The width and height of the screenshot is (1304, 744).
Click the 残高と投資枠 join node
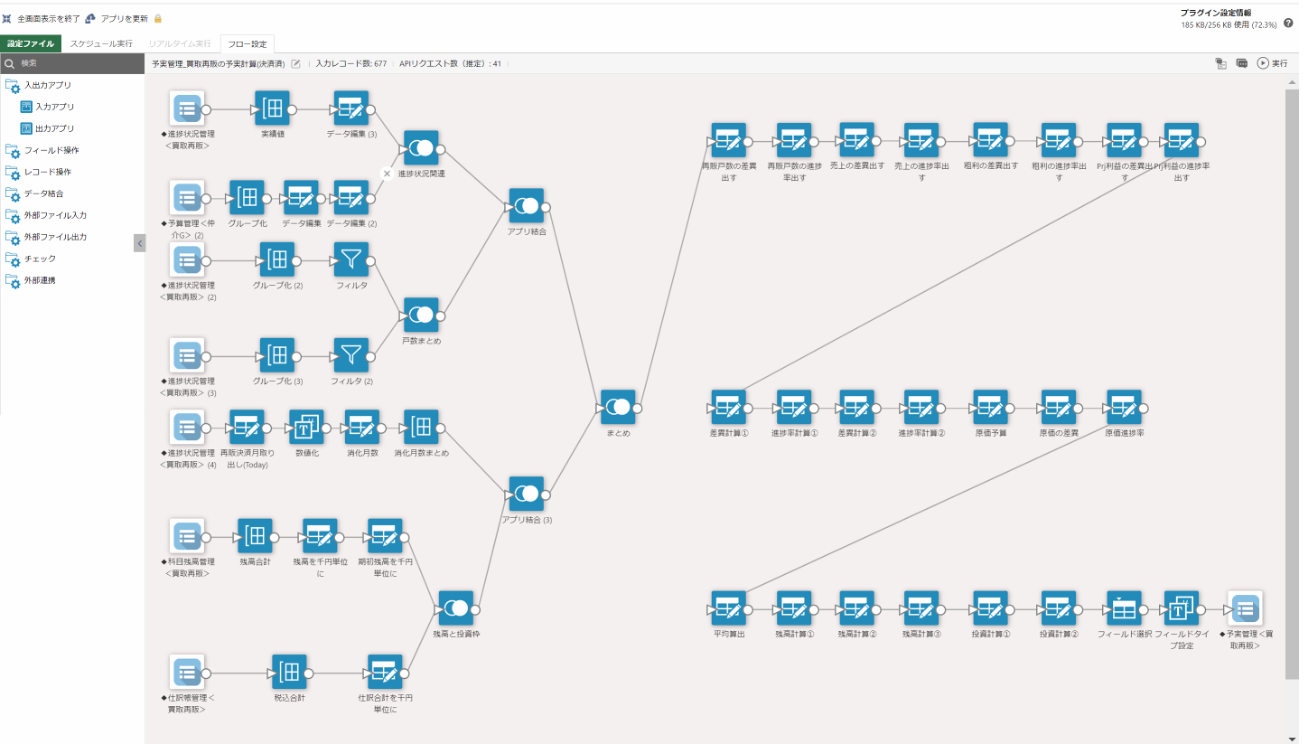click(456, 608)
